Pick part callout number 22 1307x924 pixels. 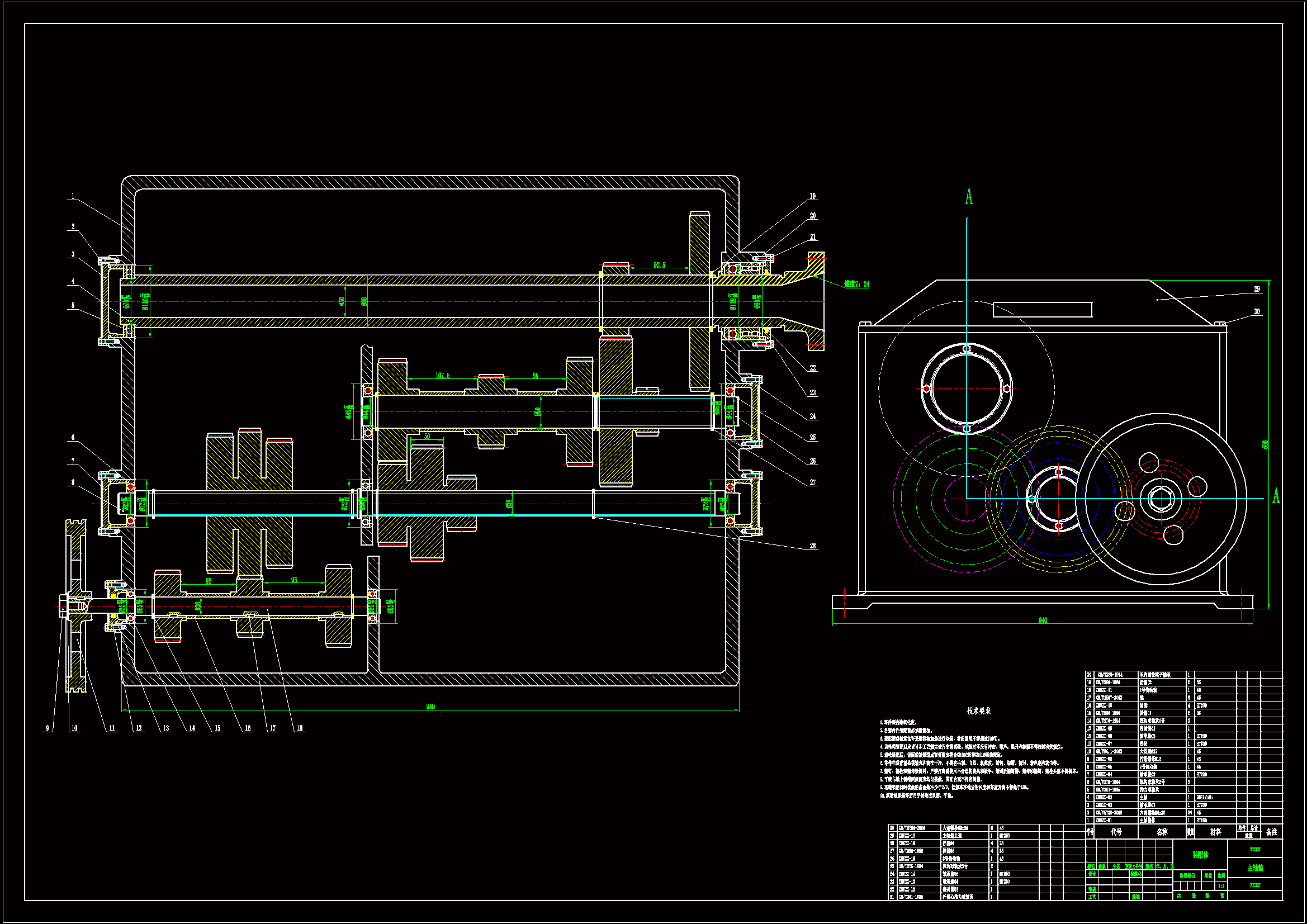coord(813,368)
